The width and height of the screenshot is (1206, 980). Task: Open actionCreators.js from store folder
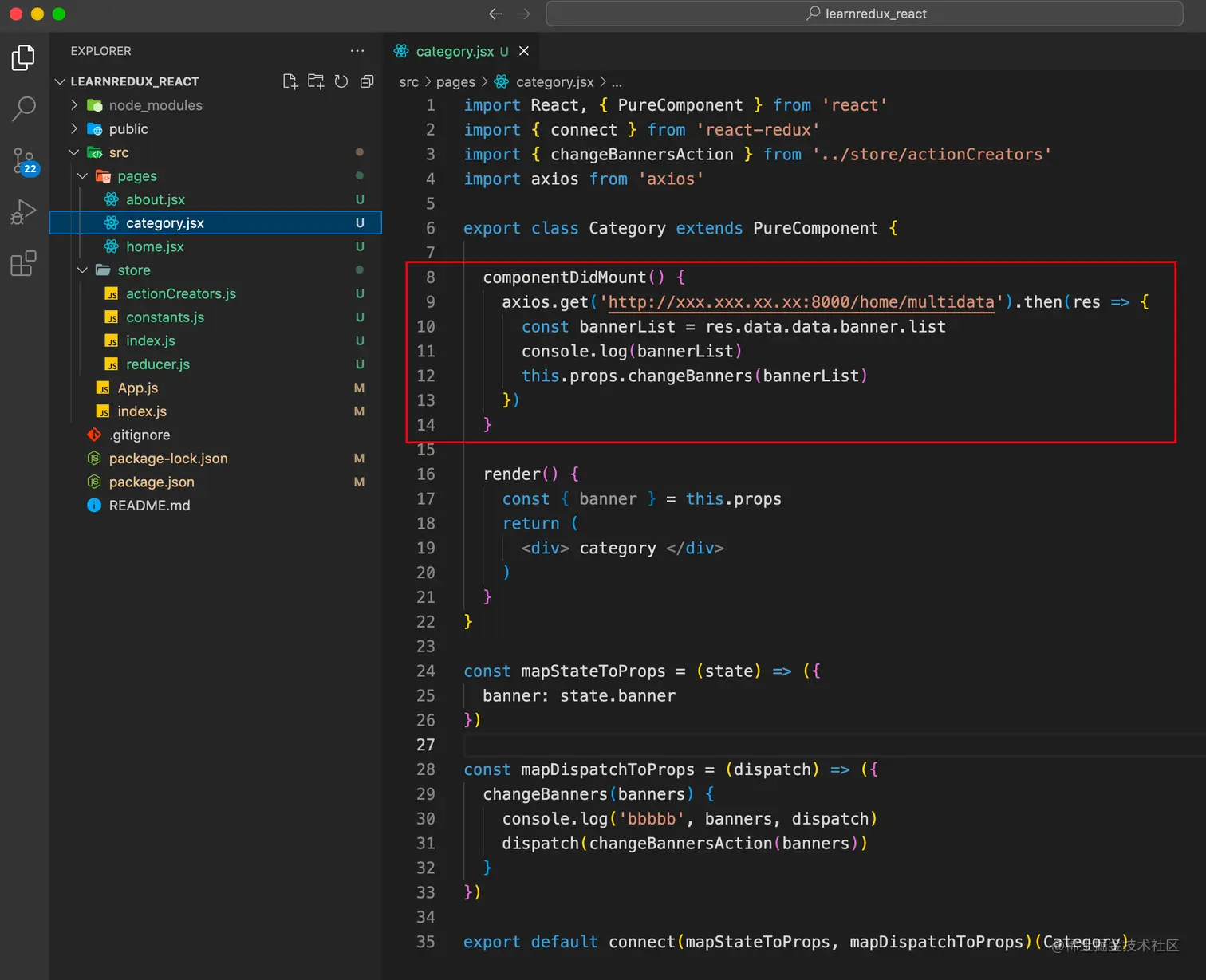180,294
